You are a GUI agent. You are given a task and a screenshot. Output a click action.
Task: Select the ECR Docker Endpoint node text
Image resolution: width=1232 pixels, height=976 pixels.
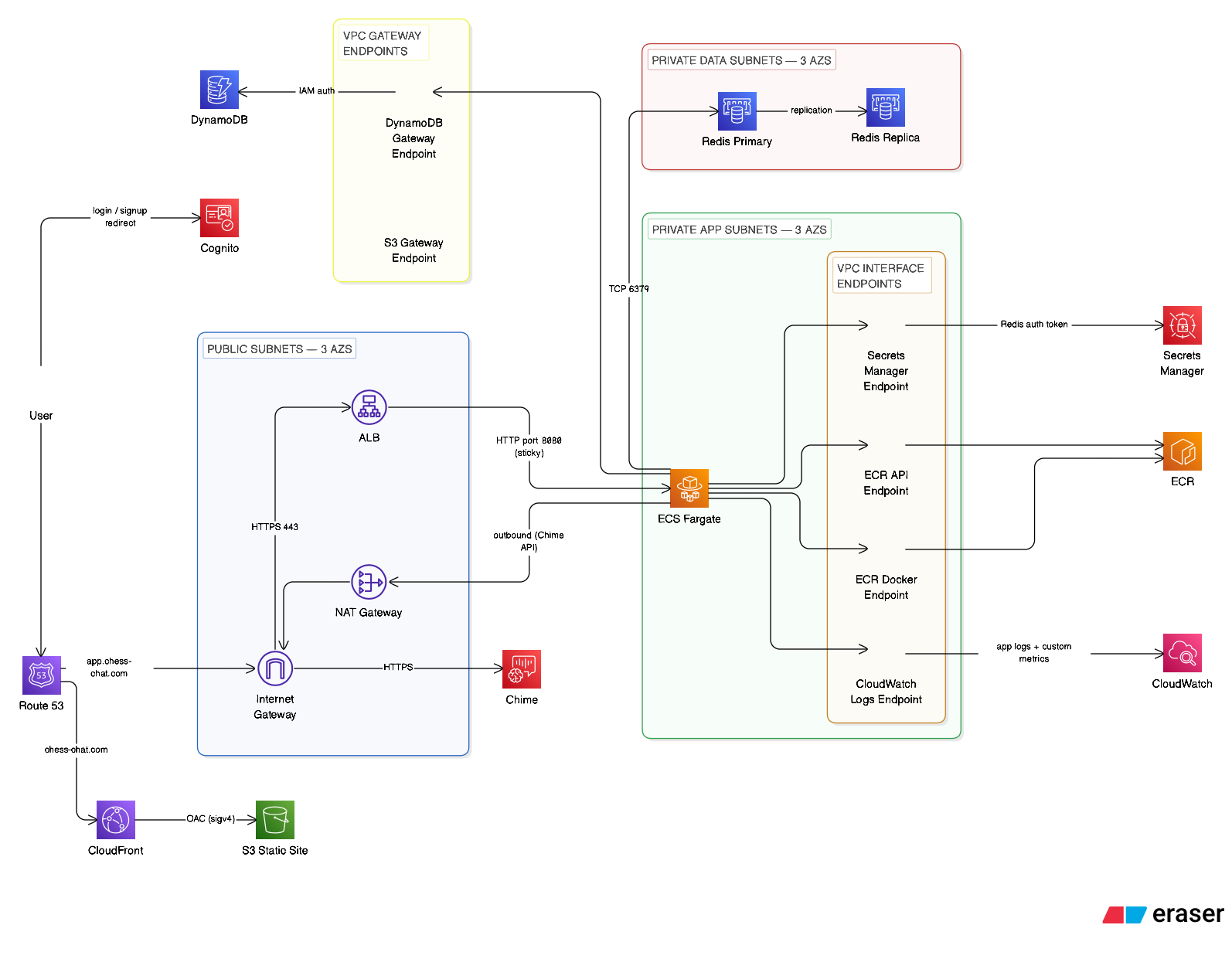(886, 587)
